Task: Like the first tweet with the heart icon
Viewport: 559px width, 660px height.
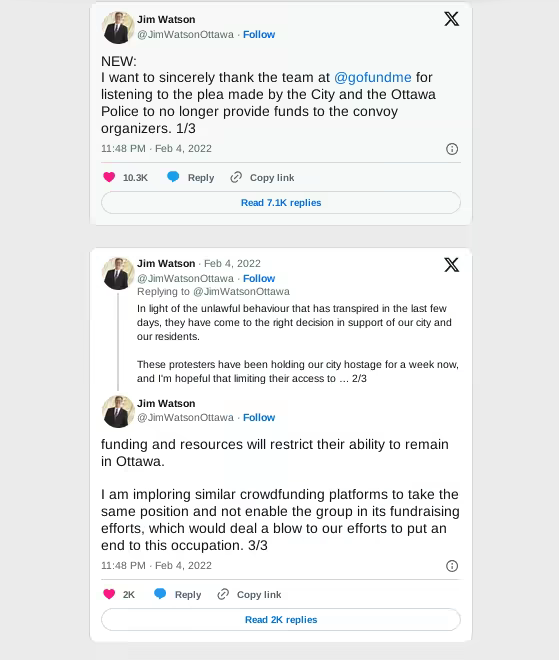Action: point(109,177)
